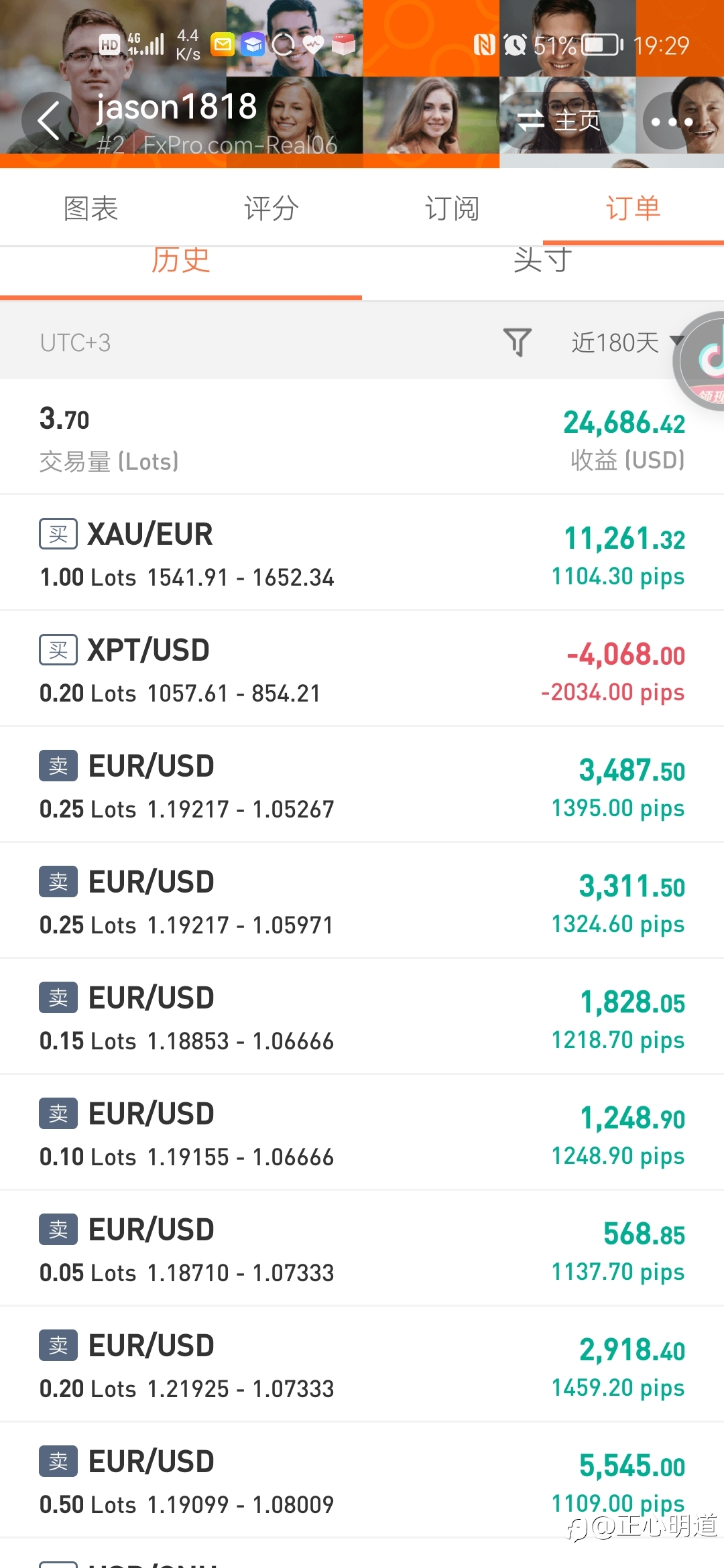Tap the funnel filter icon
724x1568 pixels.
[517, 342]
